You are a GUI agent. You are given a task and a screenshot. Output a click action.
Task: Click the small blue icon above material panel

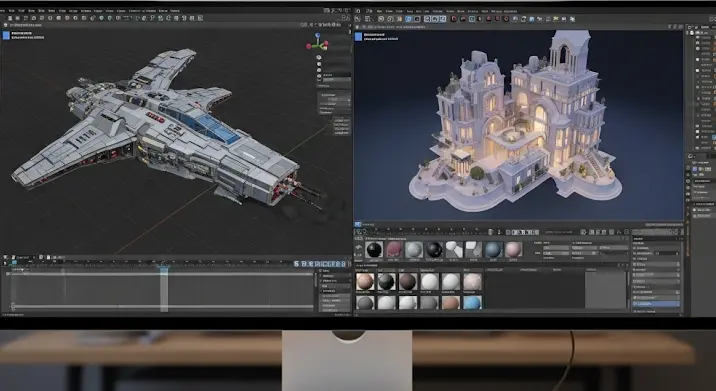click(x=358, y=225)
